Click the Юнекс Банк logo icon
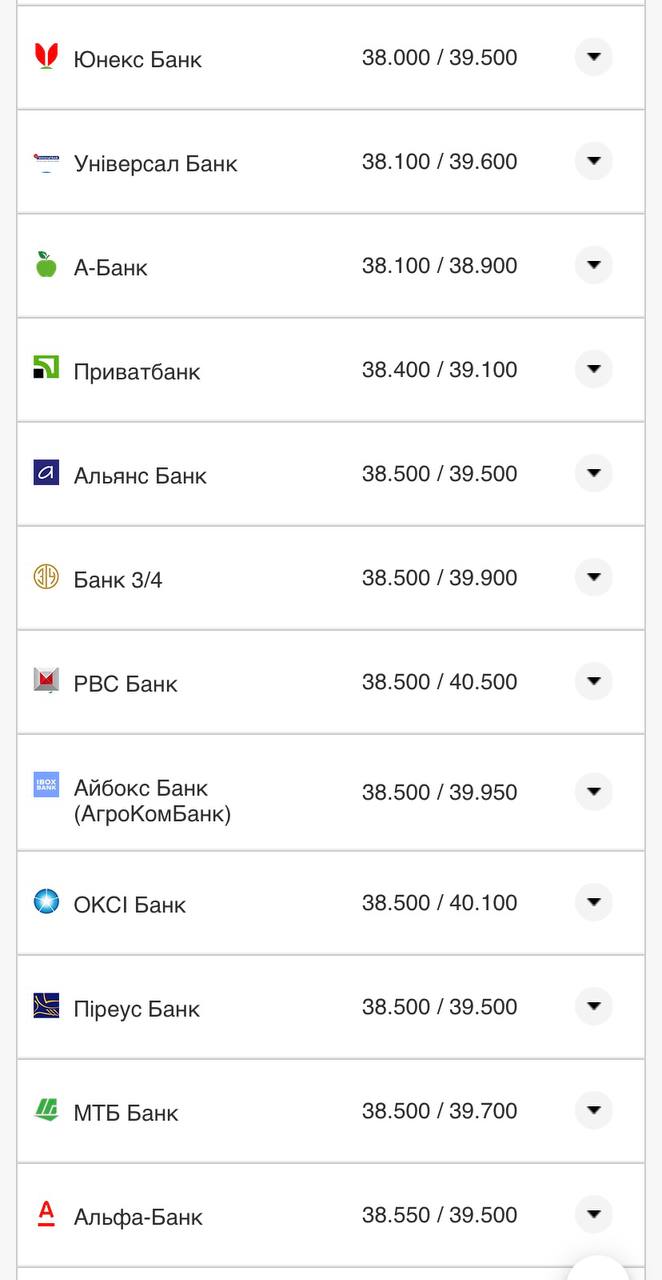Viewport: 662px width, 1280px height. (x=46, y=57)
